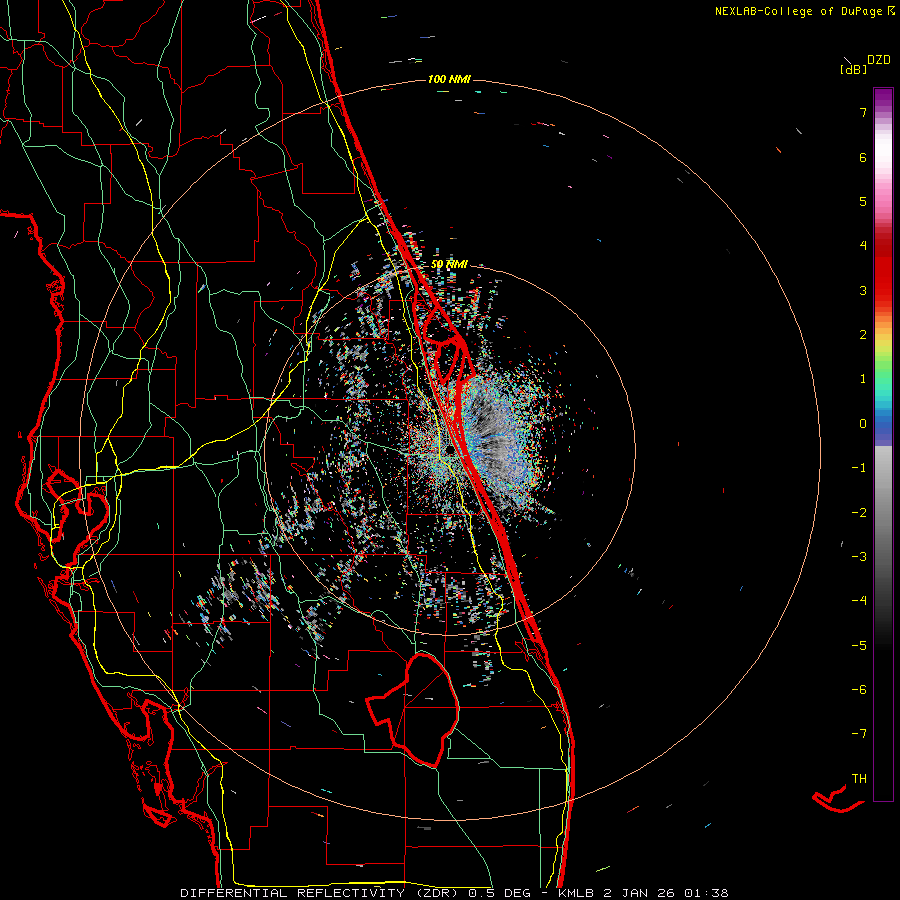Click the 'DZD' legend title
The image size is (900, 900).
click(x=879, y=60)
